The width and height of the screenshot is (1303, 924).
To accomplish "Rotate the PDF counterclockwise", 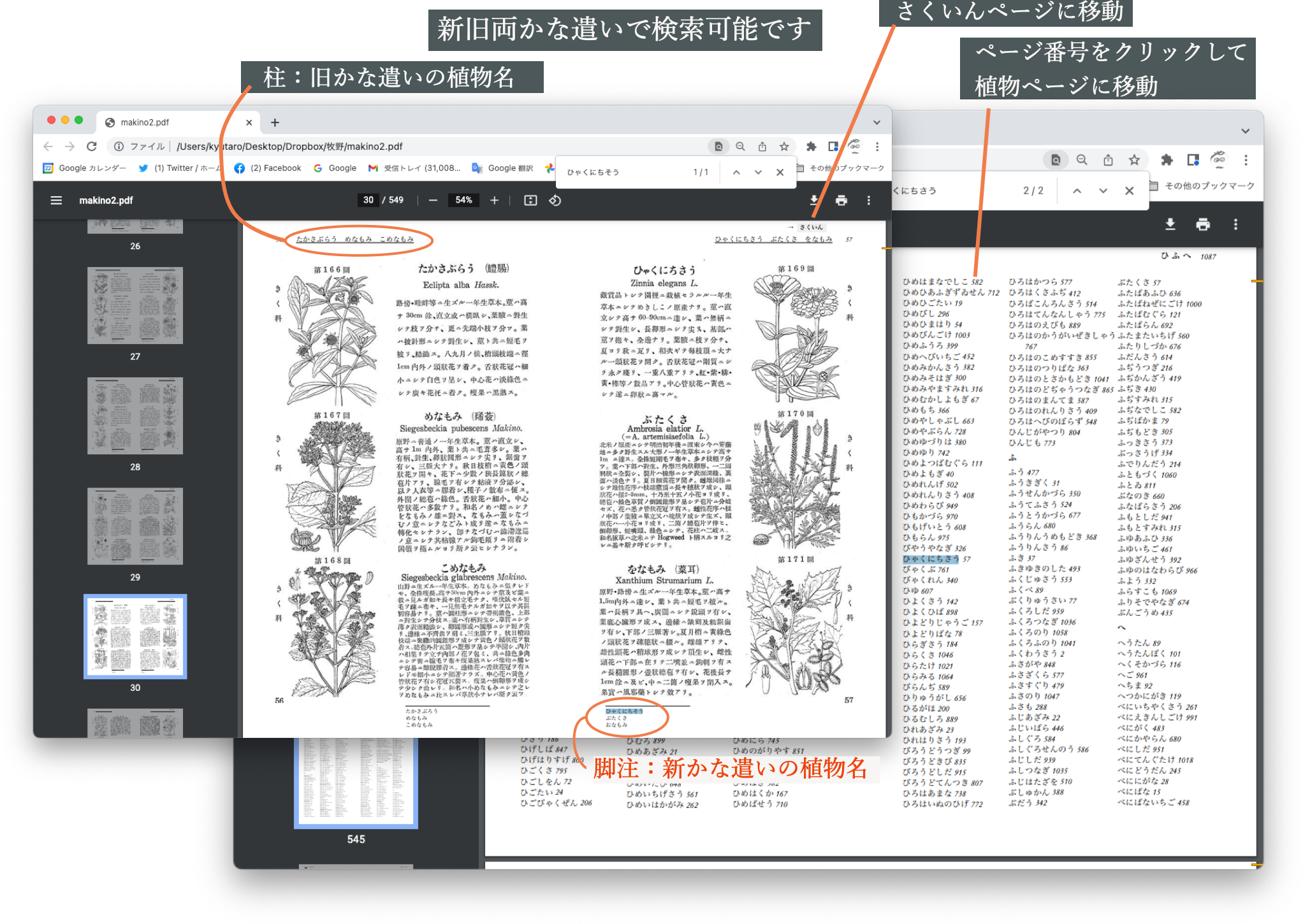I will point(555,200).
